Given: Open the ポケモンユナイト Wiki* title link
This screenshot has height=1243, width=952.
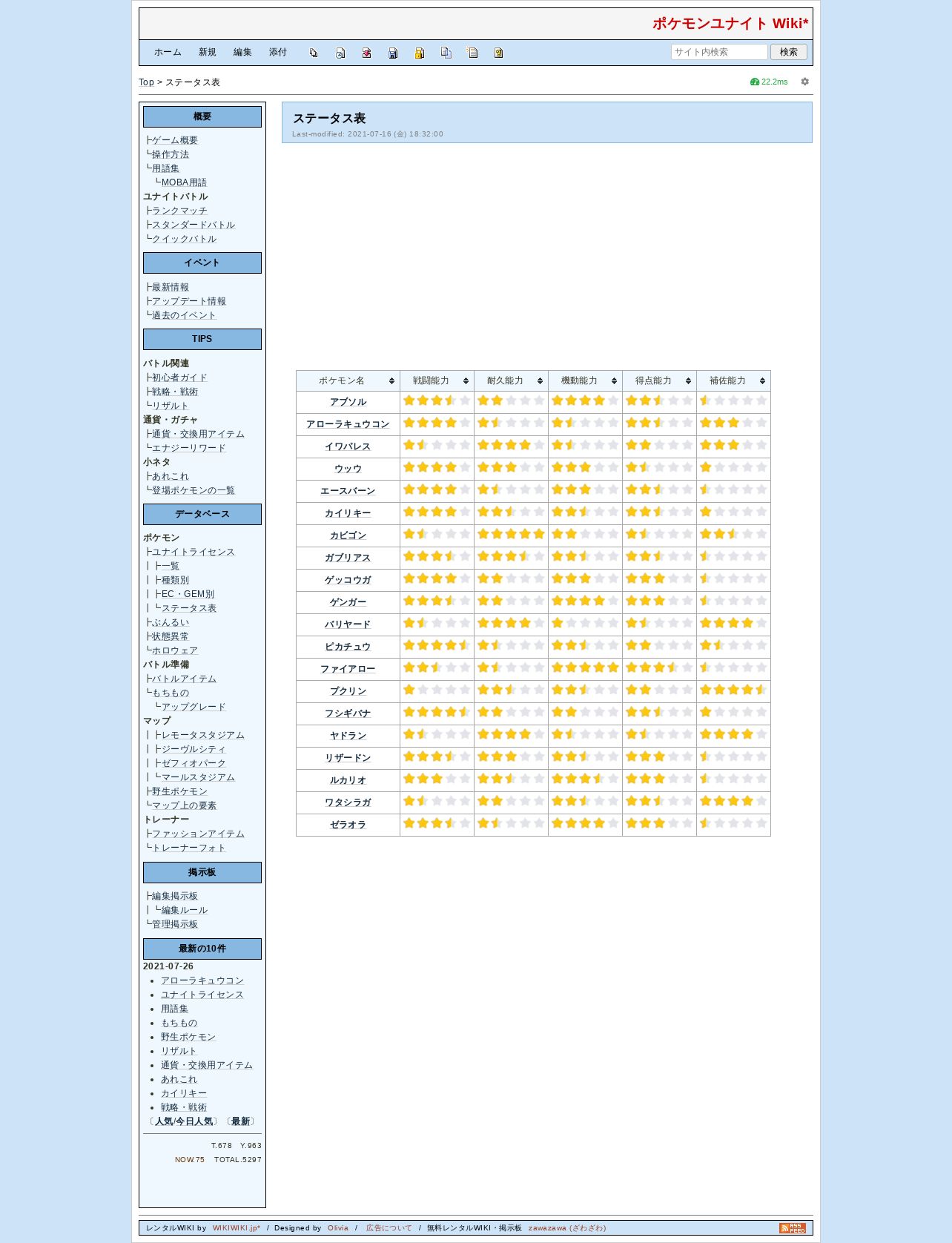Looking at the screenshot, I should (730, 23).
